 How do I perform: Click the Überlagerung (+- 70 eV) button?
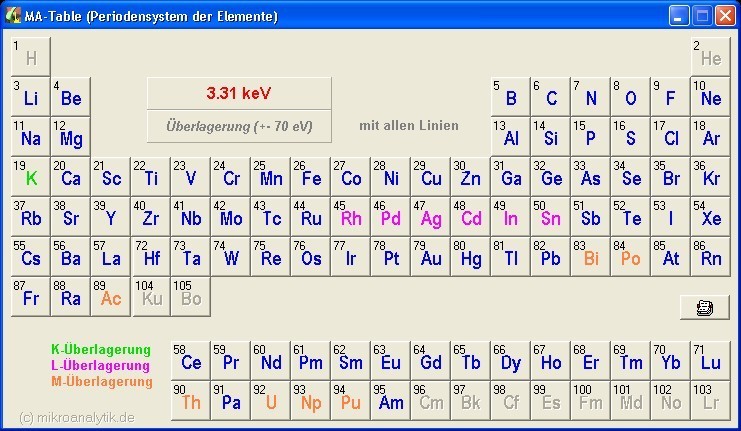[x=238, y=126]
